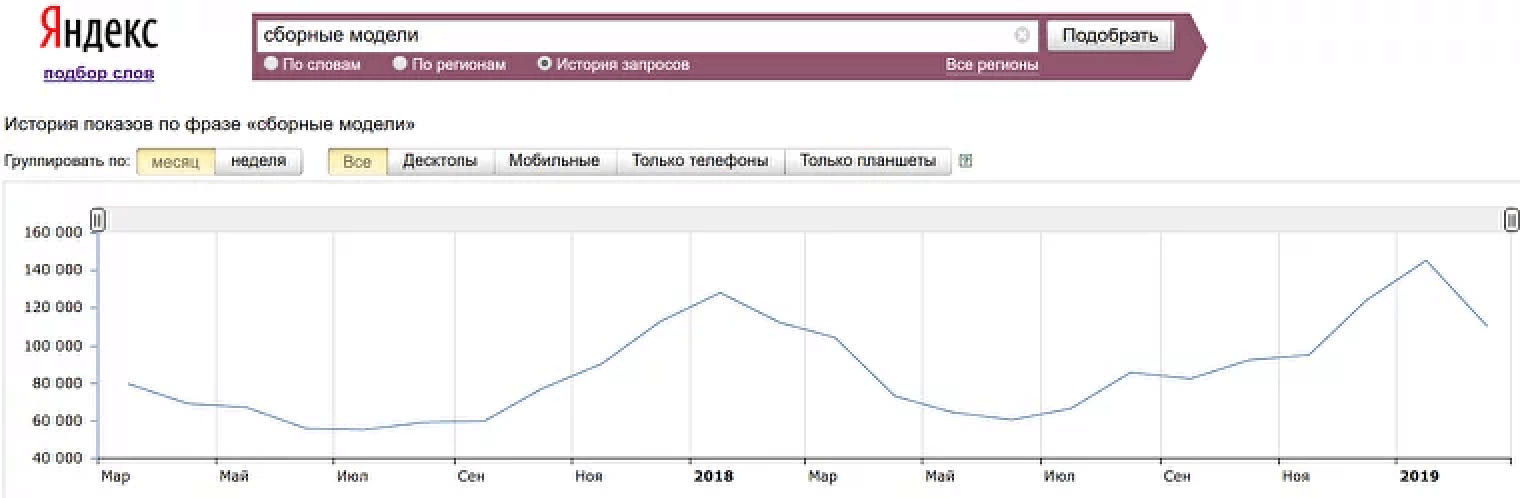Clear the search field with the X icon
Screen dimensions: 1520x498
(1021, 35)
